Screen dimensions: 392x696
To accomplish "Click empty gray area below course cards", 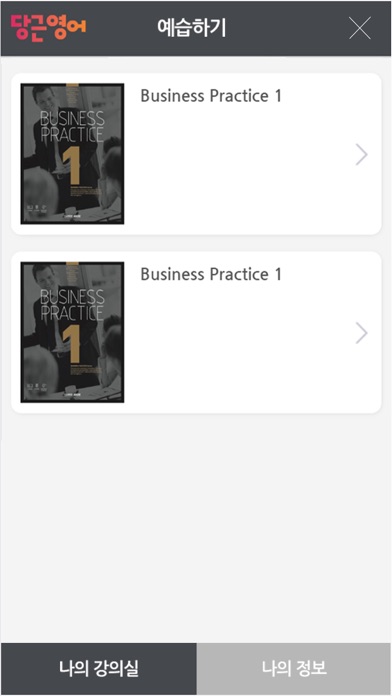I will click(196, 528).
